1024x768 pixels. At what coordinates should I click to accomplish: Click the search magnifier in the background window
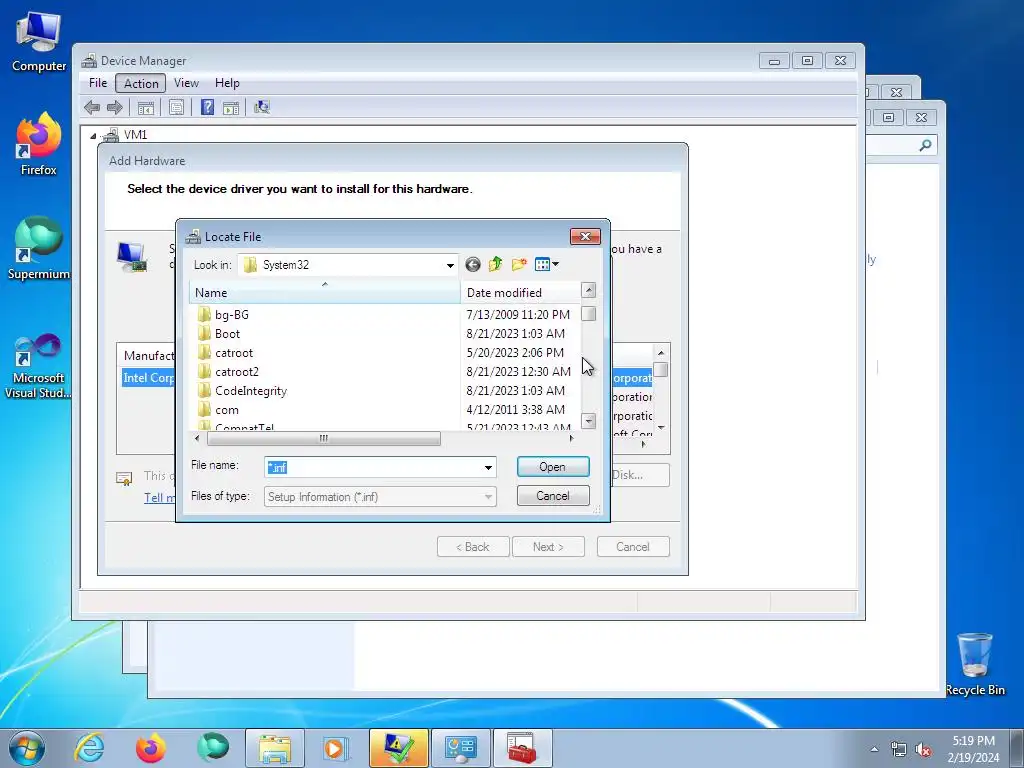click(x=925, y=146)
